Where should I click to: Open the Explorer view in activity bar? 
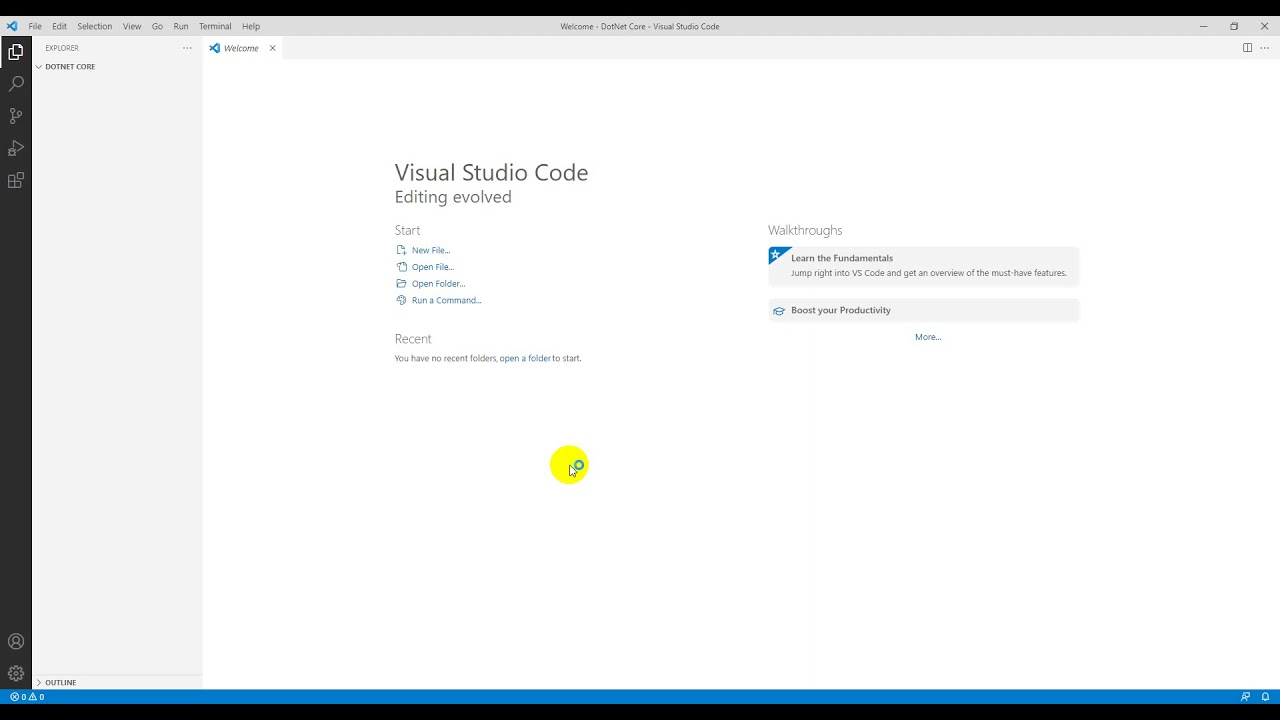[16, 52]
